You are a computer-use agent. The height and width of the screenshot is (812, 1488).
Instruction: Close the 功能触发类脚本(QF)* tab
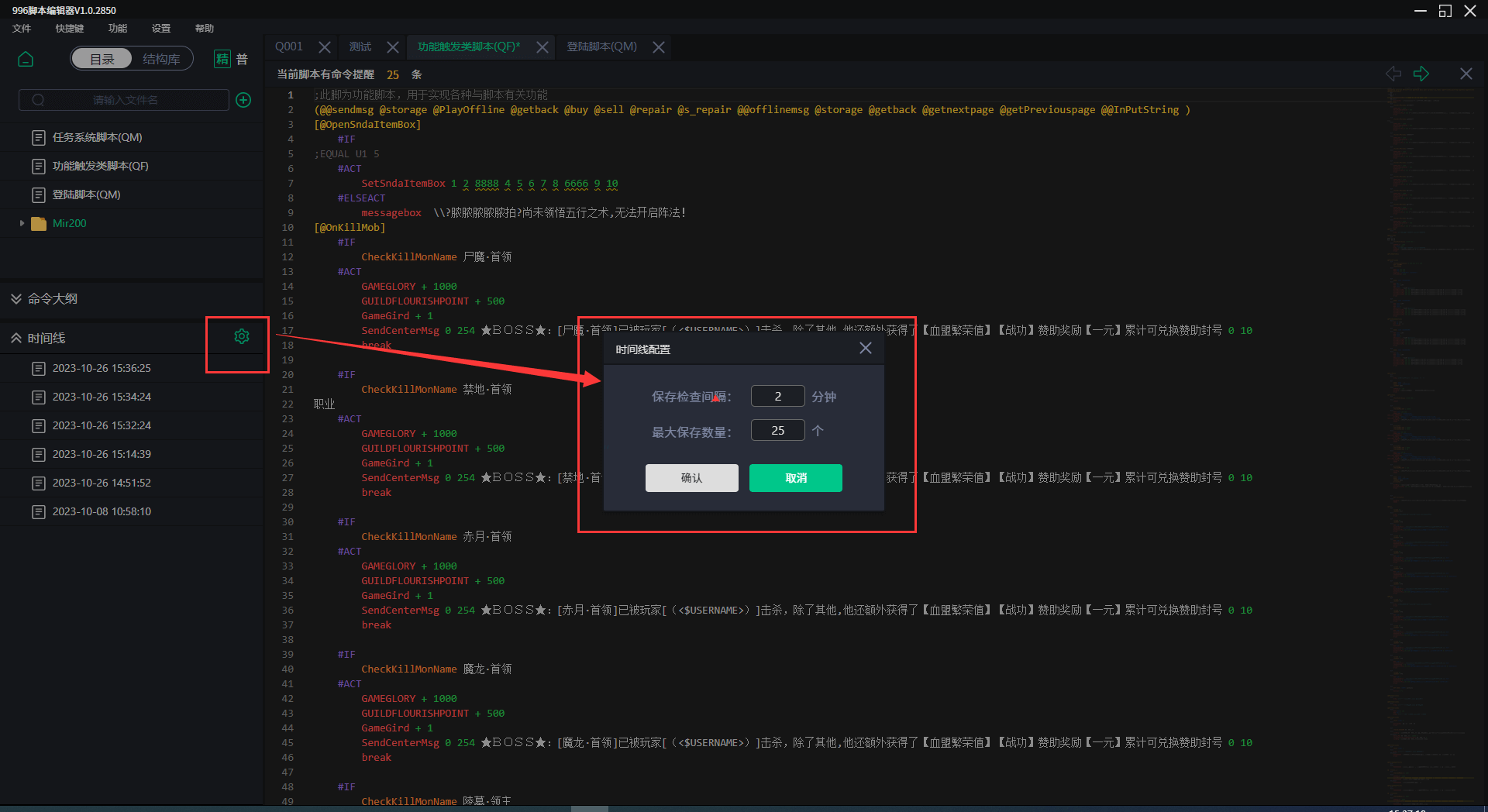(542, 47)
